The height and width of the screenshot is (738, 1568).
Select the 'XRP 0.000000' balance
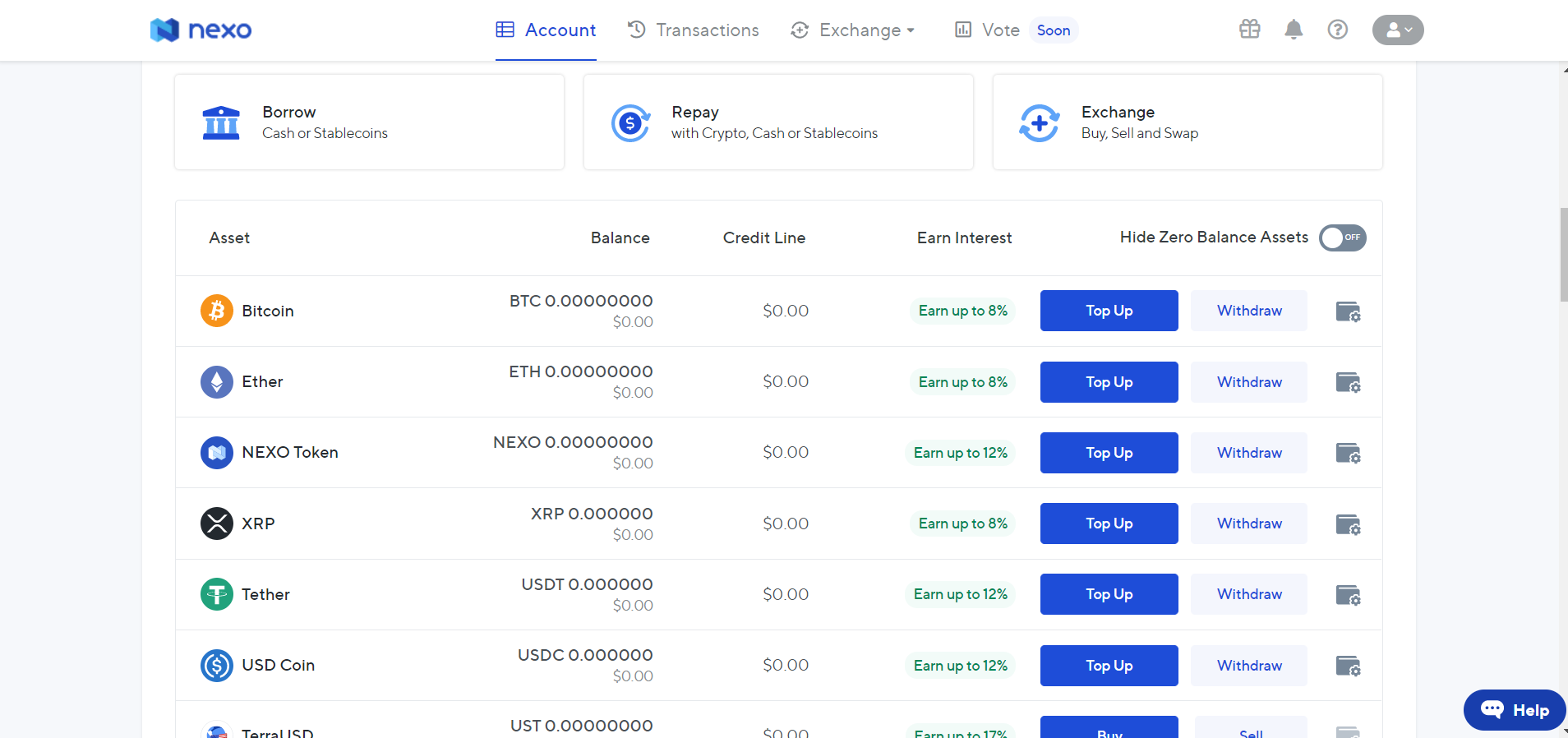pyautogui.click(x=592, y=514)
